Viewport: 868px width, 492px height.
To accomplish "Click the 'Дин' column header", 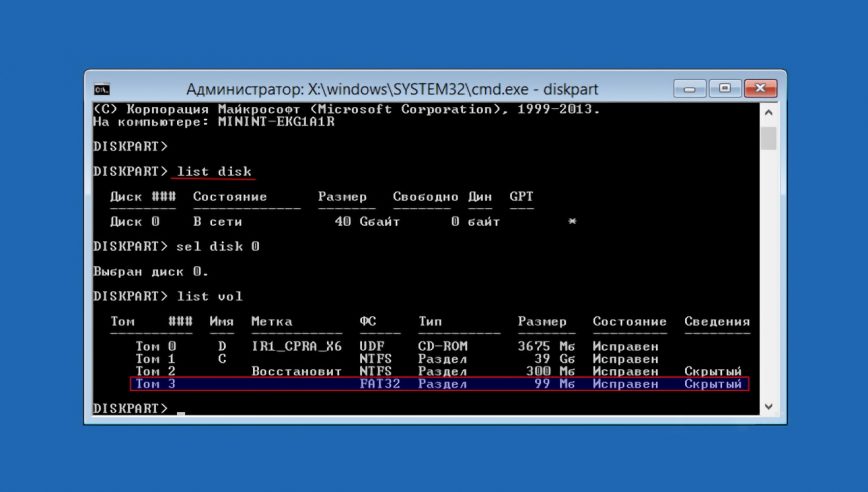I will [x=480, y=196].
